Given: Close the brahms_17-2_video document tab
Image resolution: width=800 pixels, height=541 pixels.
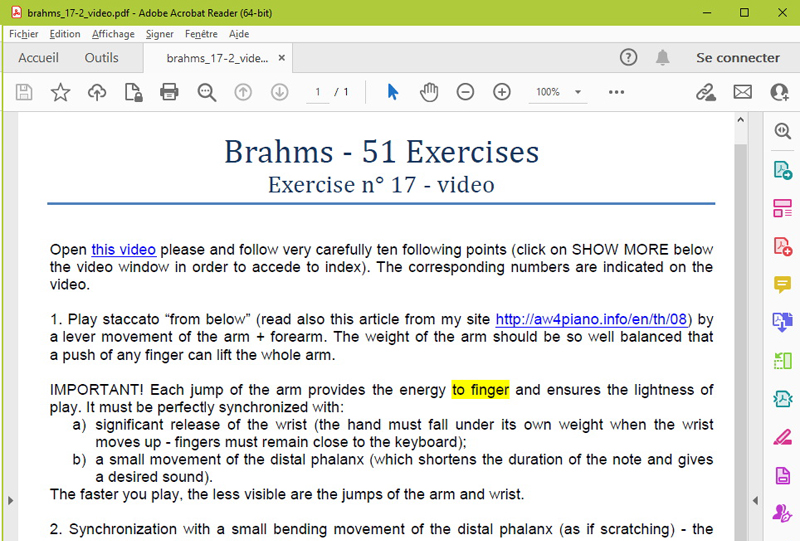Looking at the screenshot, I should [282, 58].
